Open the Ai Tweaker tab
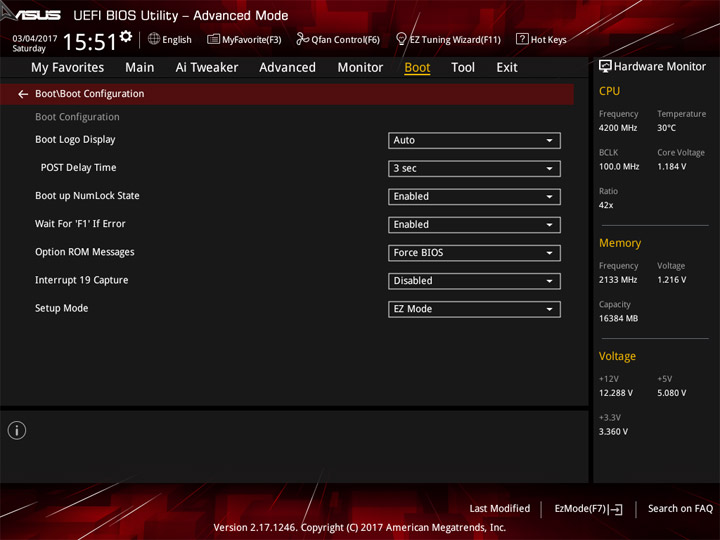 207,68
